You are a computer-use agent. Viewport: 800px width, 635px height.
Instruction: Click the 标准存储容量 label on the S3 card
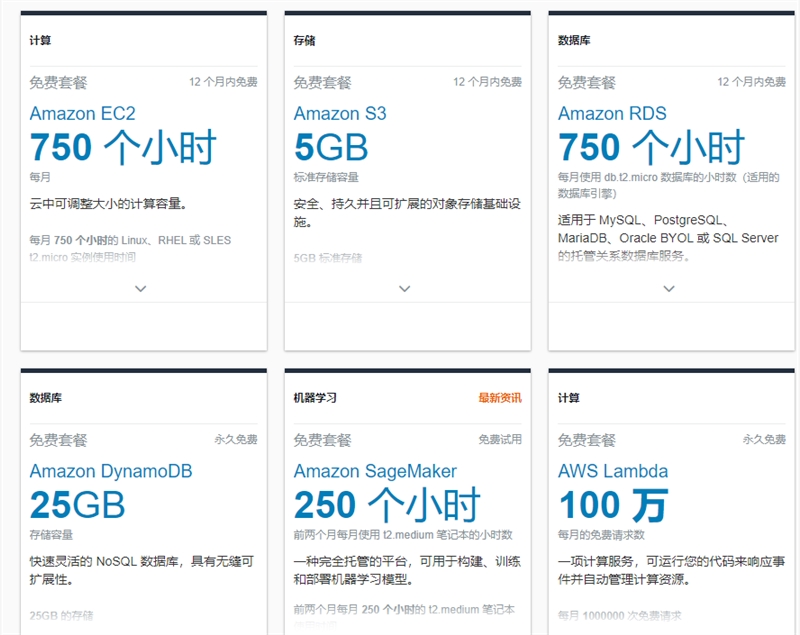326,177
